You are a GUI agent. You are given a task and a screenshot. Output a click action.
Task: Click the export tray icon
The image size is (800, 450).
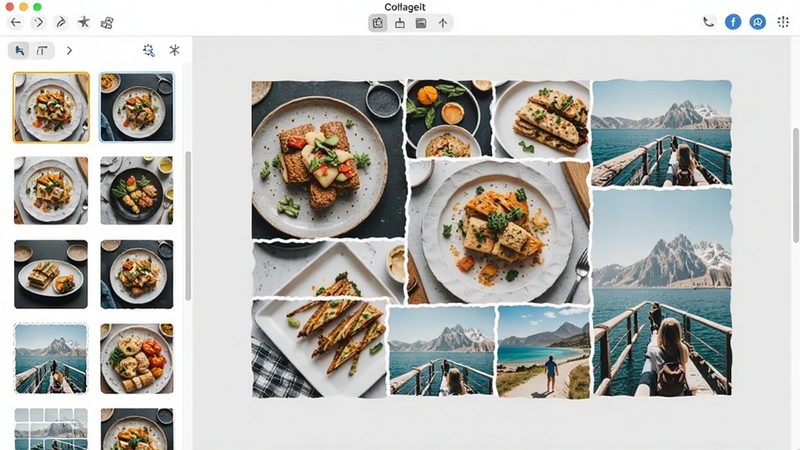coord(400,23)
